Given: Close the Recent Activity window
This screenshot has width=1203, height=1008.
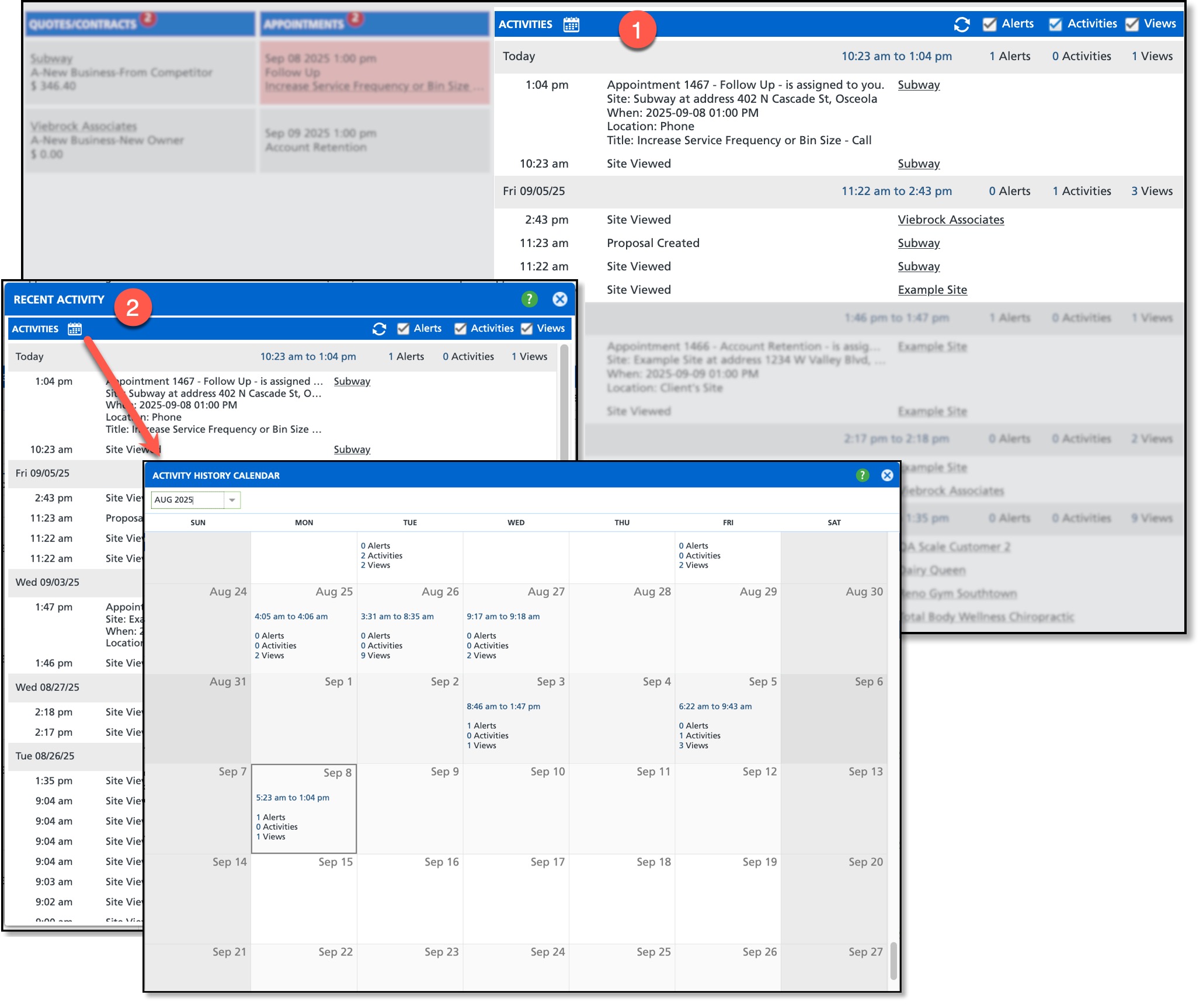Looking at the screenshot, I should (559, 299).
